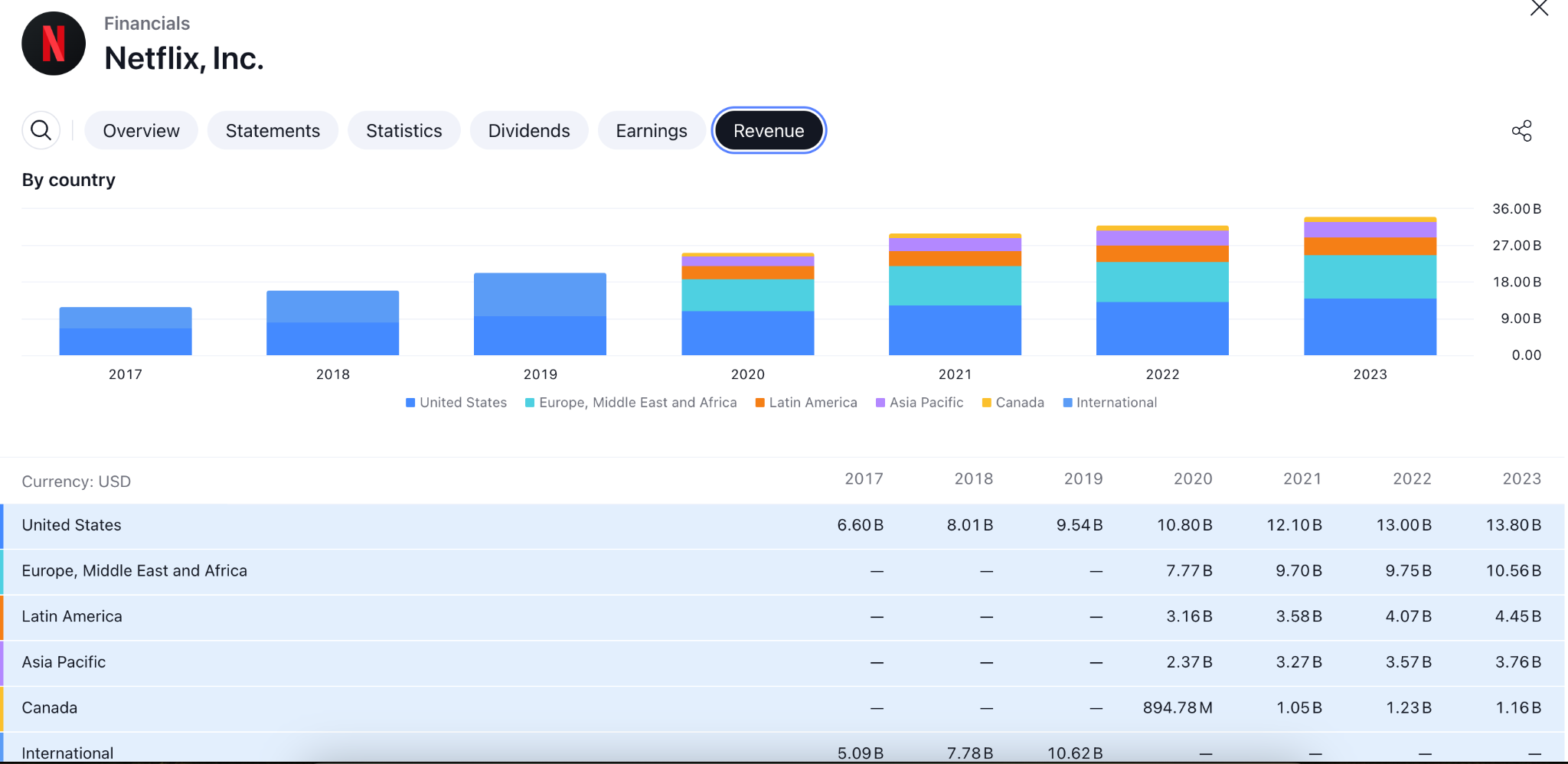Click 2023 Asia Pacific purple segment
This screenshot has width=1568, height=764.
click(x=1370, y=230)
